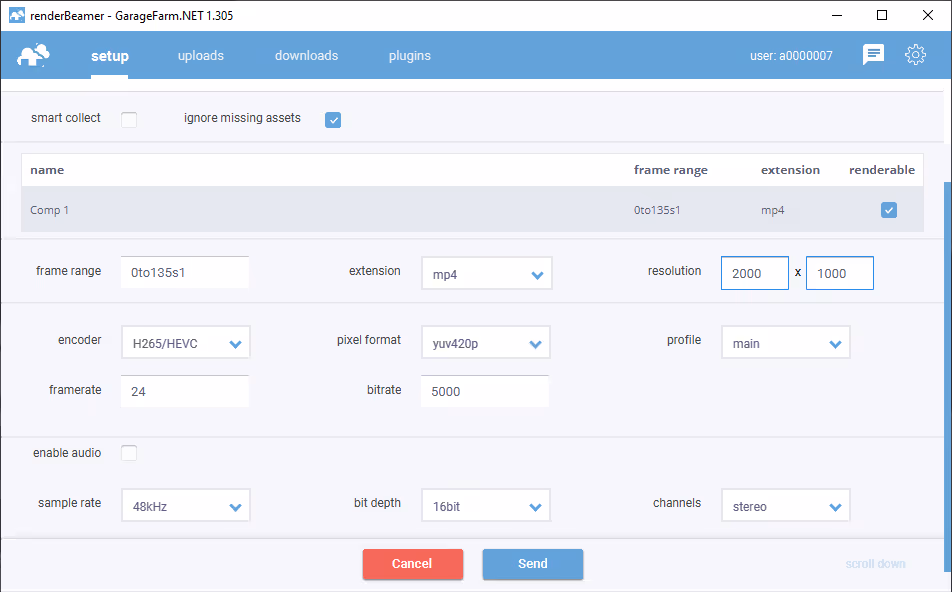Open the pixel format dropdown yuv420p
The height and width of the screenshot is (592, 952).
pyautogui.click(x=486, y=342)
